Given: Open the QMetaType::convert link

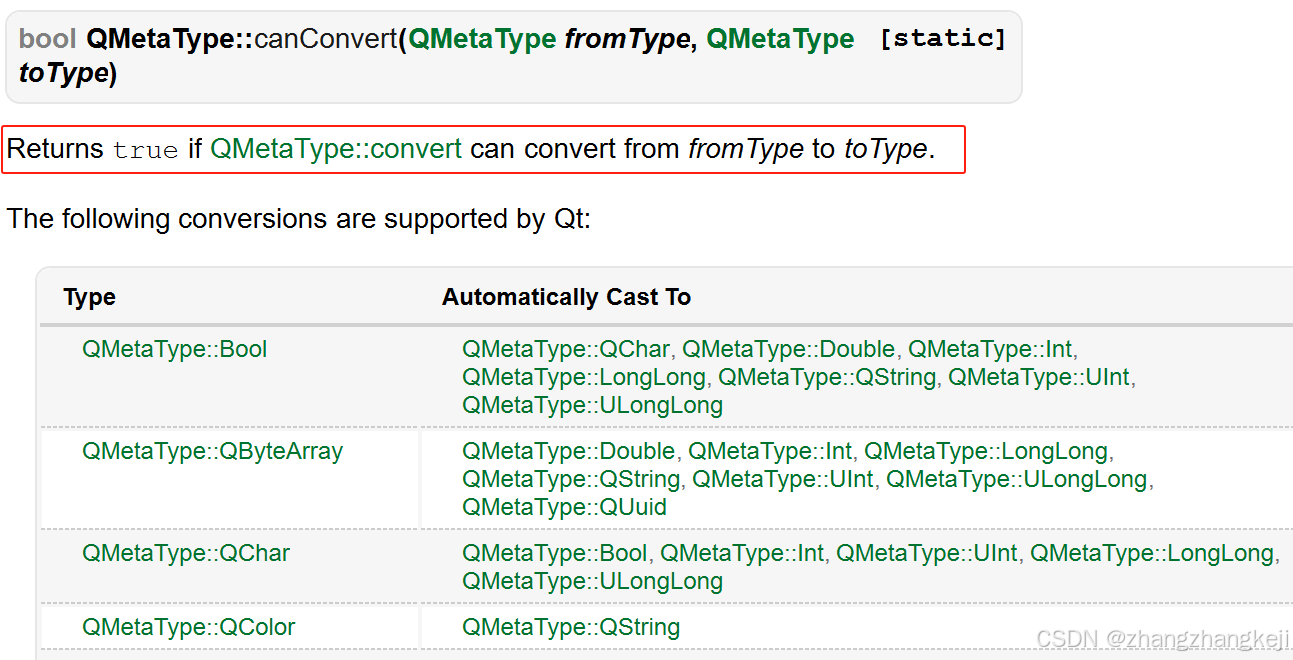Looking at the screenshot, I should (x=336, y=149).
